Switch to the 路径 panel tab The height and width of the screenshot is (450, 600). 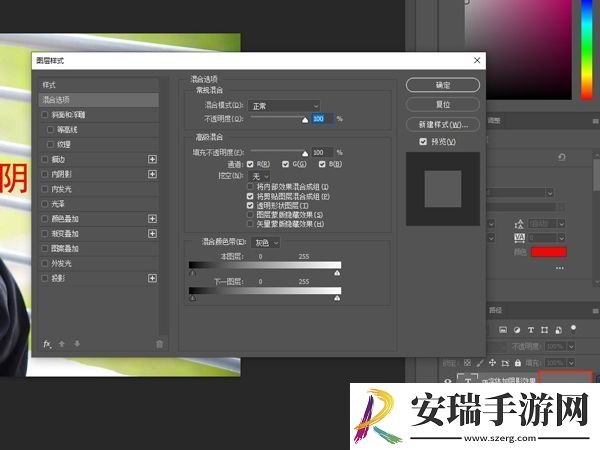(496, 310)
